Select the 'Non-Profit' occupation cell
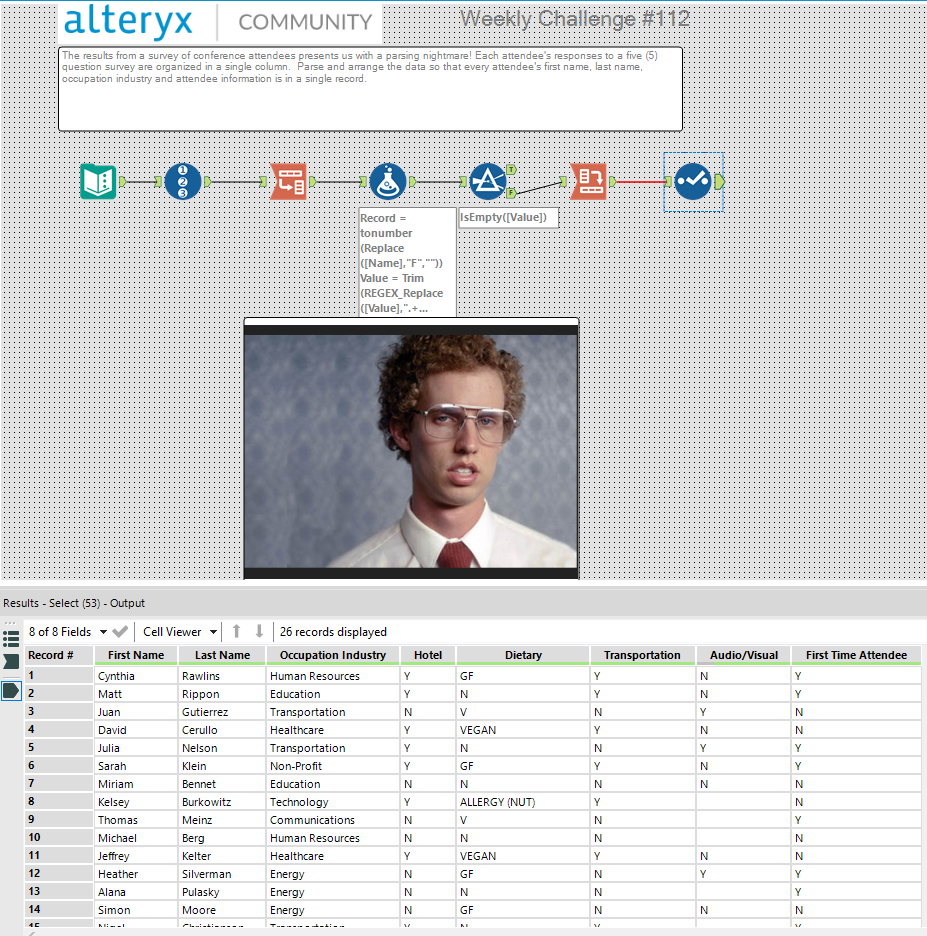This screenshot has width=927, height=936. click(332, 766)
